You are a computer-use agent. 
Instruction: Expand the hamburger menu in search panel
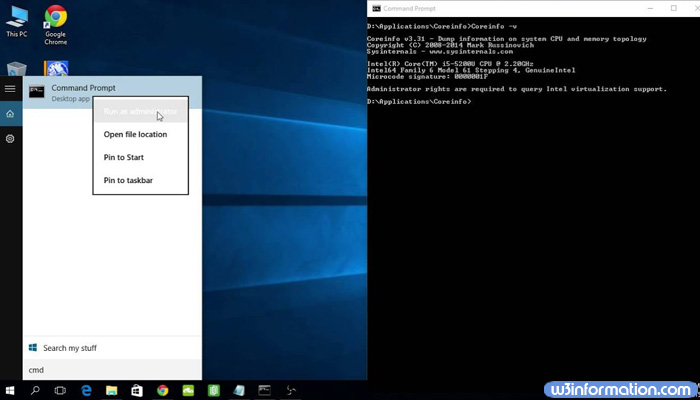(x=10, y=89)
